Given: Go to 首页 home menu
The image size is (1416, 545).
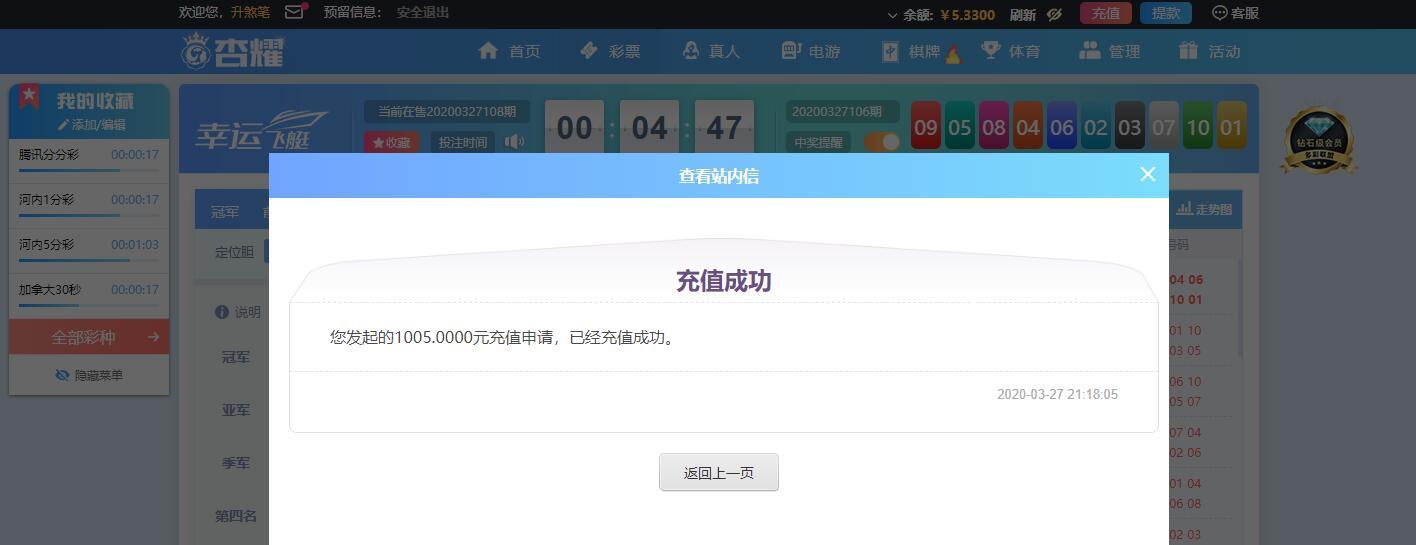Looking at the screenshot, I should click(509, 51).
